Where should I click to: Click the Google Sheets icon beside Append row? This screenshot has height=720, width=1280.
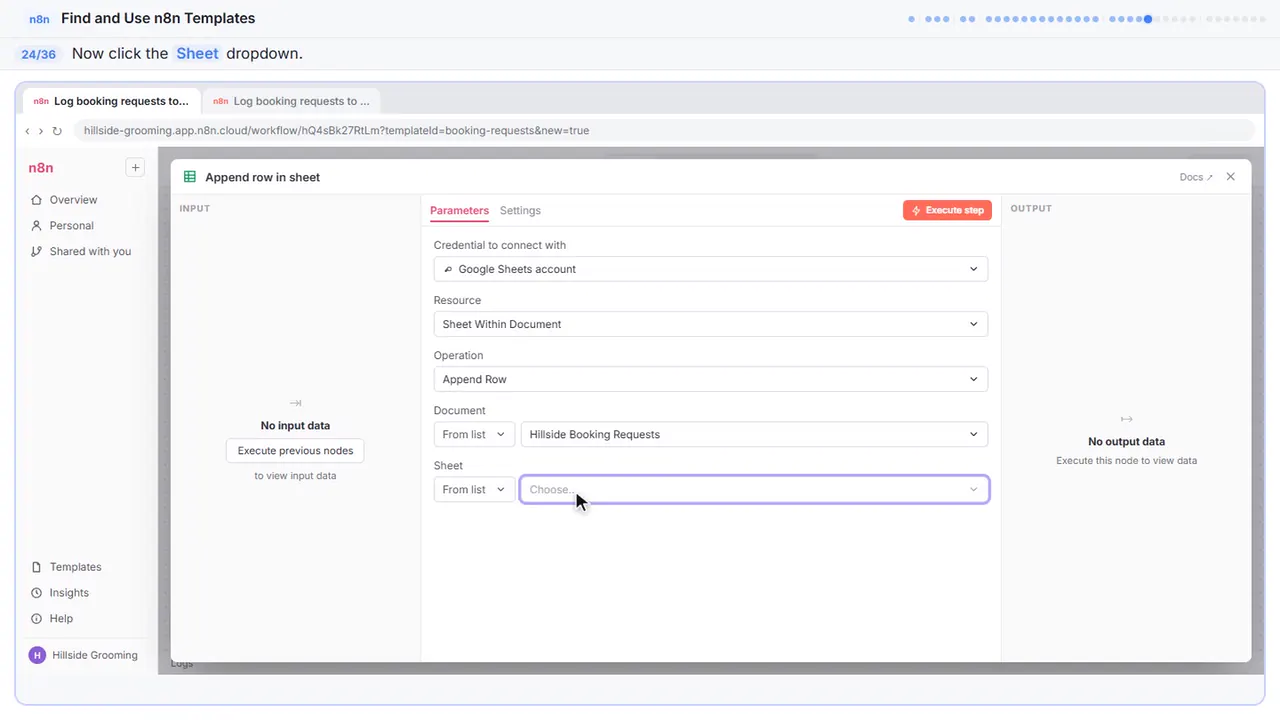coord(190,177)
